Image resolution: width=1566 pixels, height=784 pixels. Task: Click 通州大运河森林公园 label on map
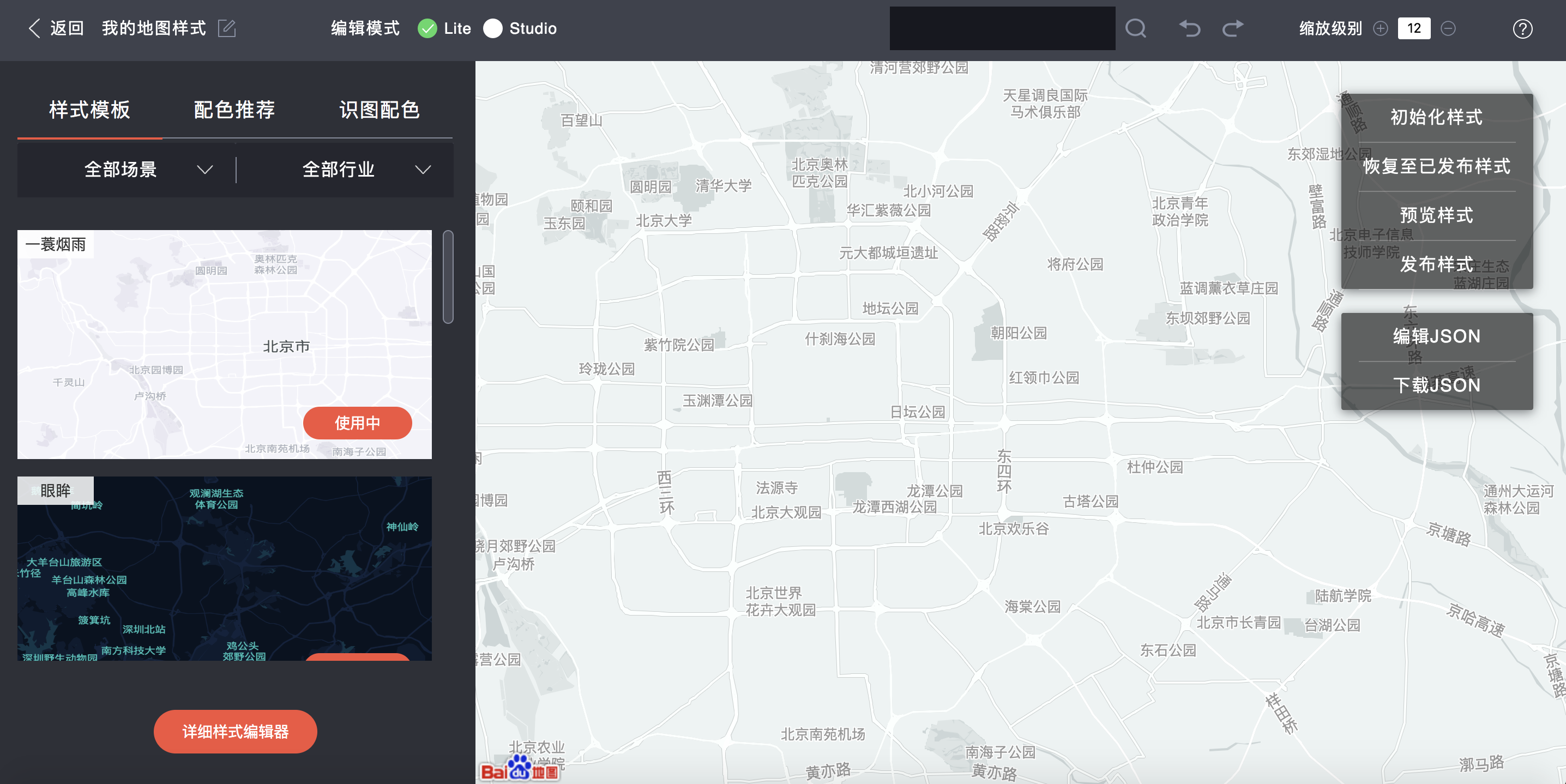click(1518, 499)
